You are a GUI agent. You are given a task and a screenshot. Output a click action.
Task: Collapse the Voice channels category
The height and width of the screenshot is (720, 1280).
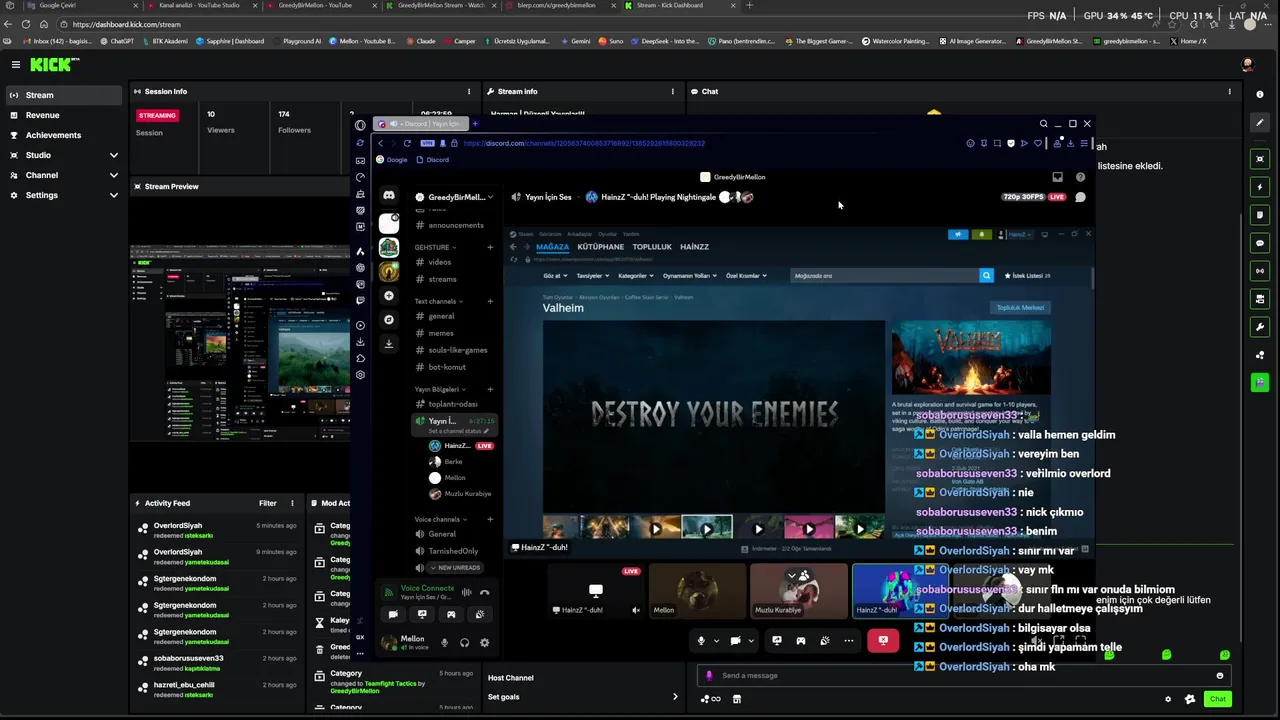(x=439, y=519)
